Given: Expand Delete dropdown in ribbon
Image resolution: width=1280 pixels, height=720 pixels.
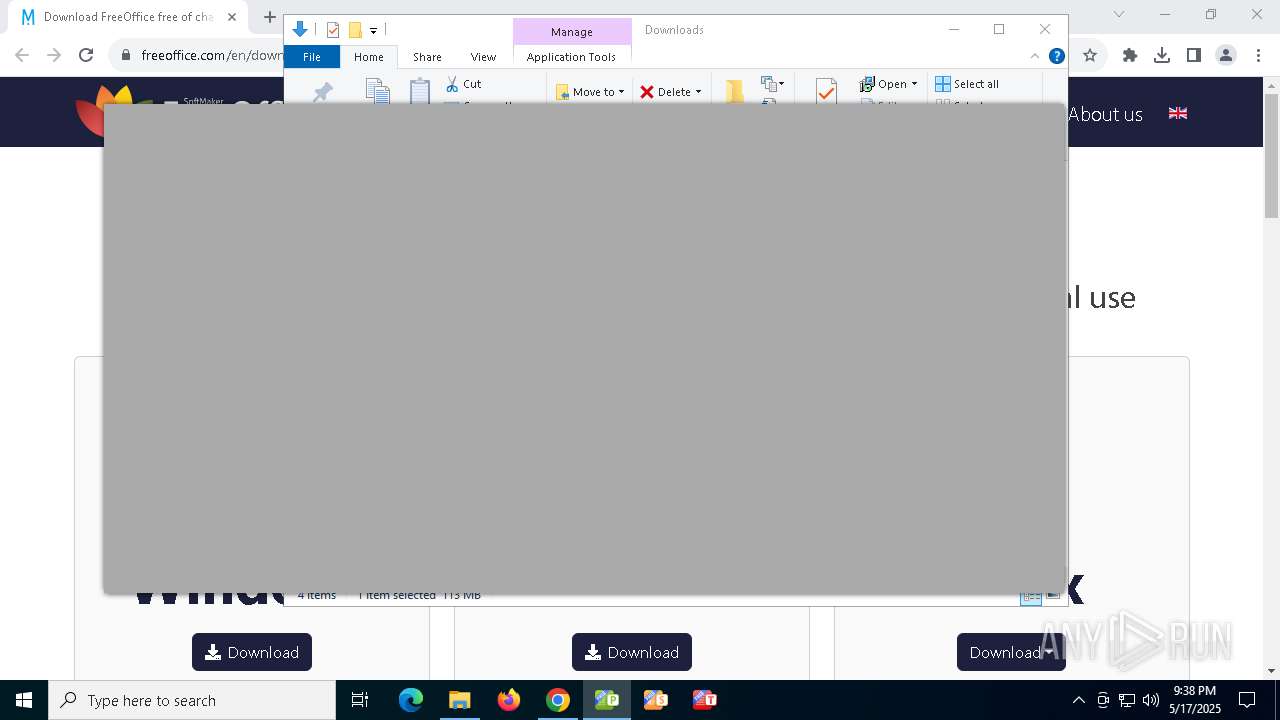Looking at the screenshot, I should [698, 92].
